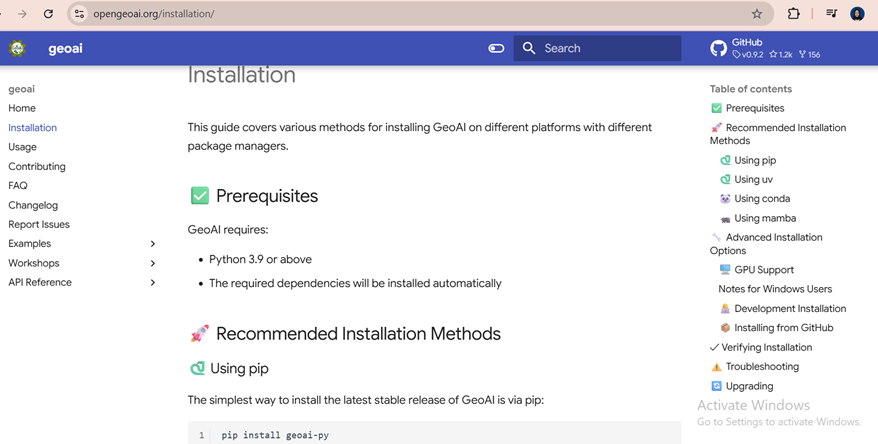Image resolution: width=878 pixels, height=444 pixels.
Task: Click the snake icon next to Using uv
Action: pyautogui.click(x=725, y=179)
